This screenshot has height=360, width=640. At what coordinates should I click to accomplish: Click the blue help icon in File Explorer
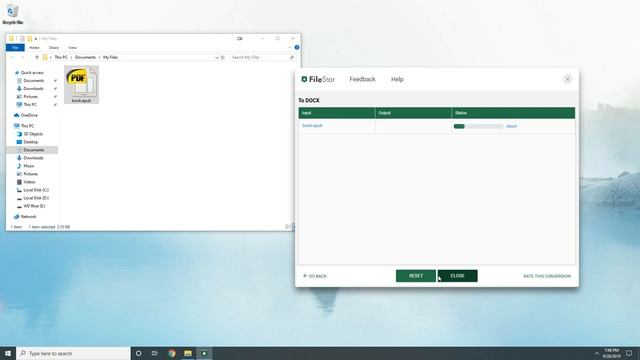297,47
